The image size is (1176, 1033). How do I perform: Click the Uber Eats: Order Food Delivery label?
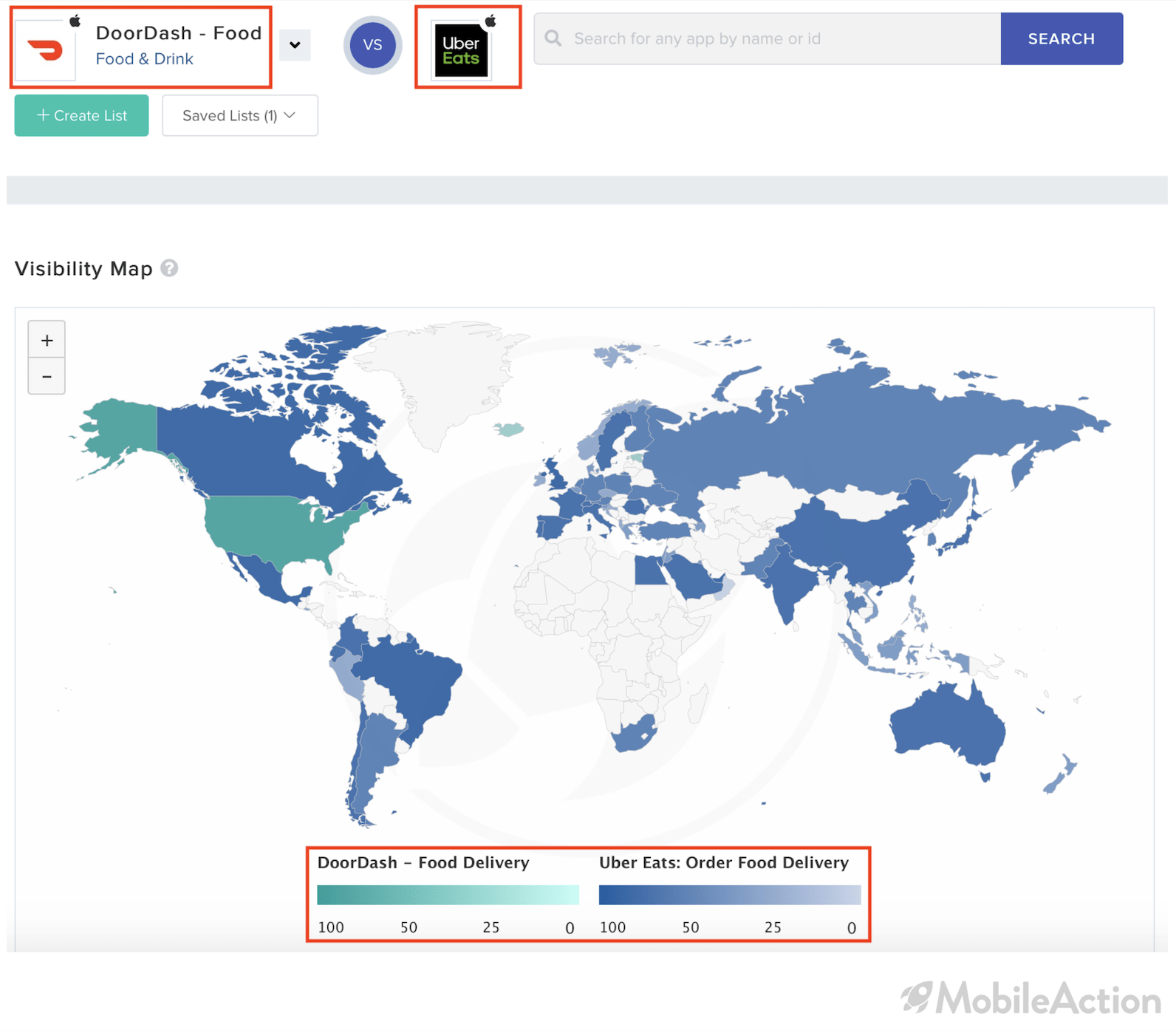click(724, 862)
